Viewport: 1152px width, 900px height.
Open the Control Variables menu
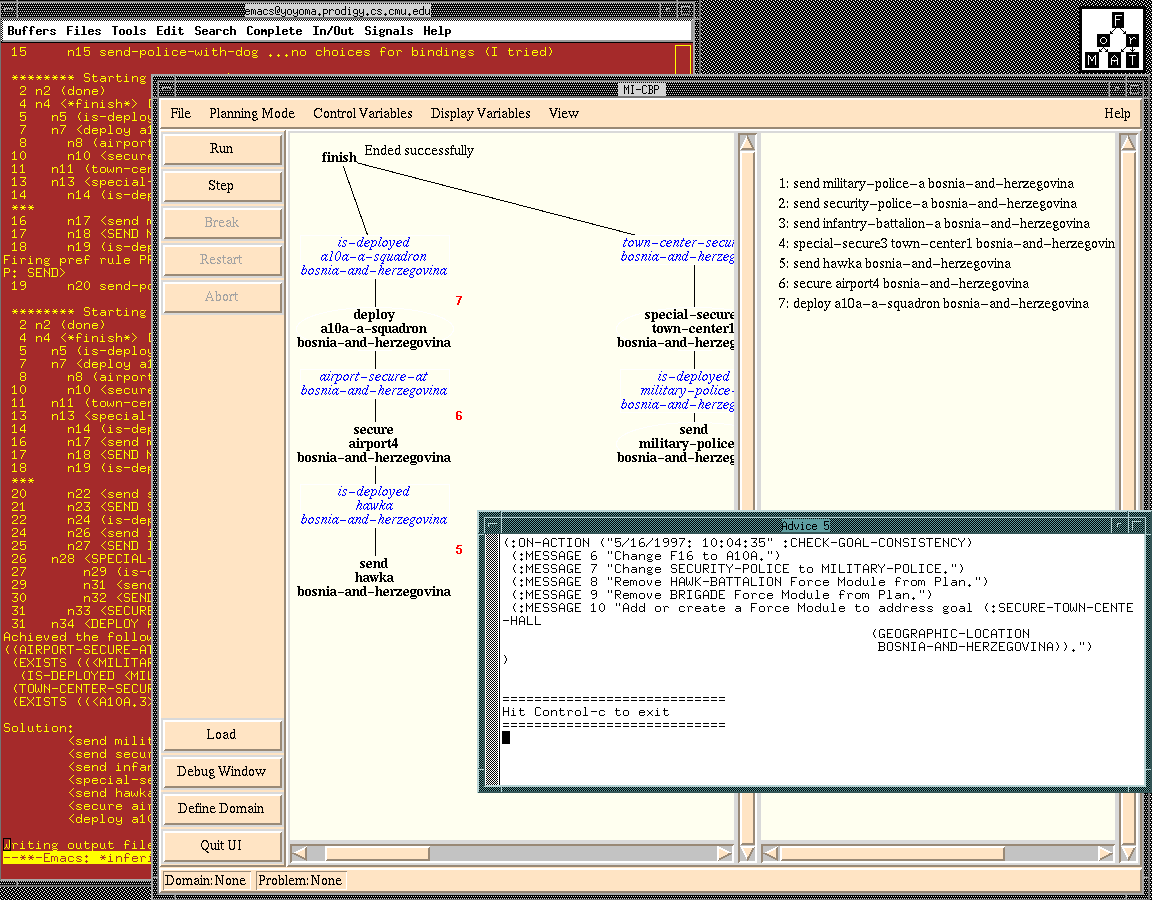coord(362,113)
